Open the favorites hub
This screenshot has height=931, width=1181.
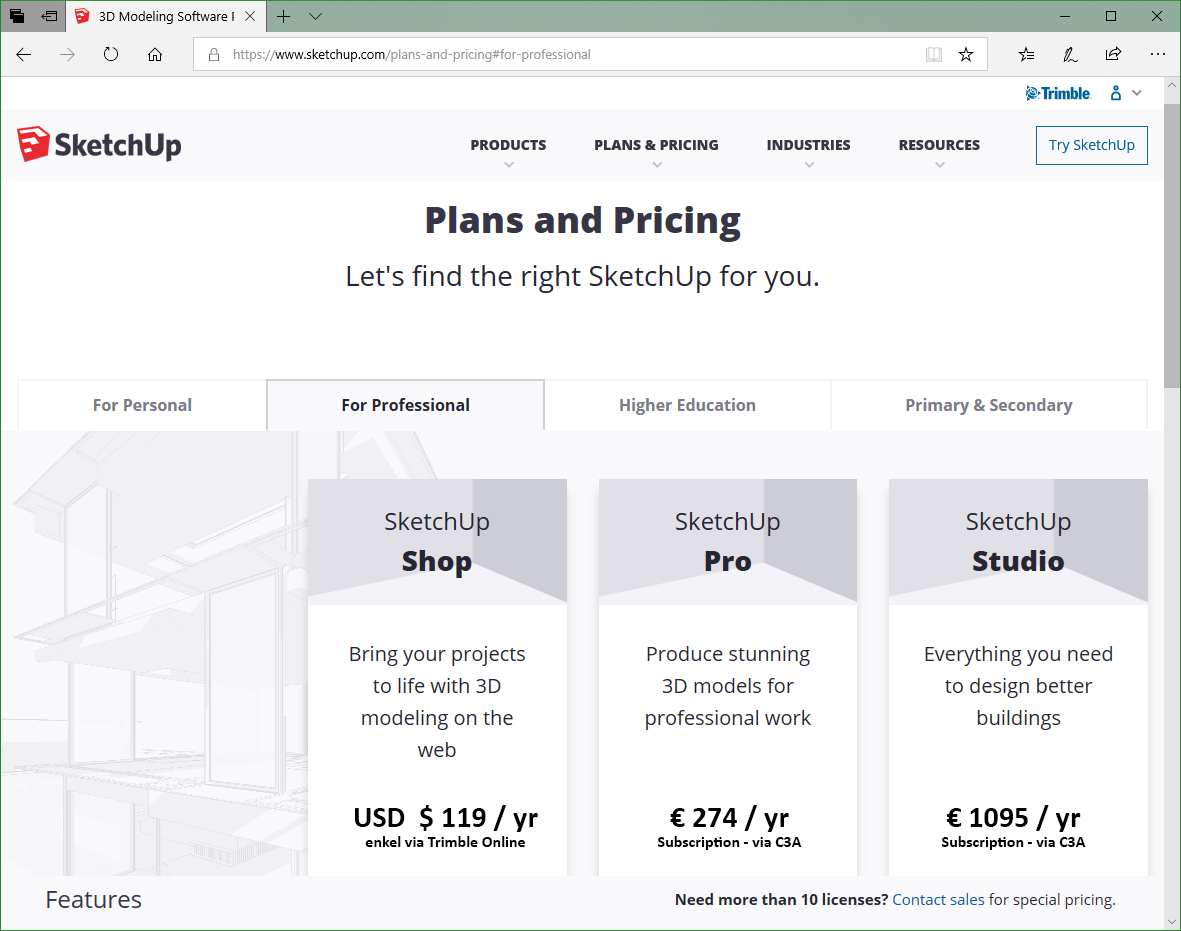(x=1026, y=54)
